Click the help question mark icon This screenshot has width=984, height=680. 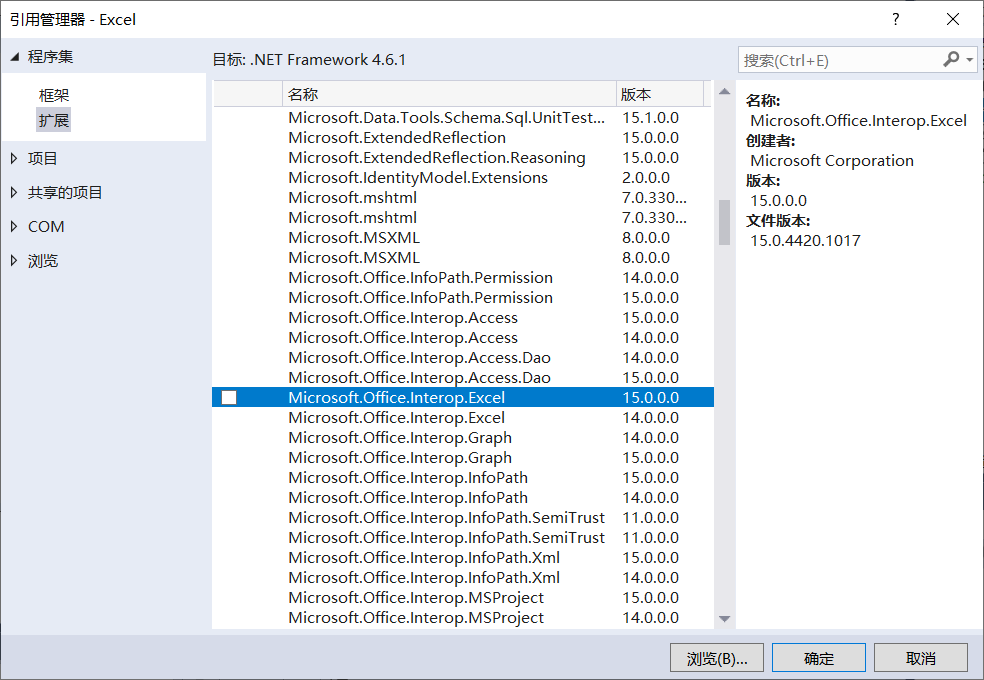tap(896, 19)
